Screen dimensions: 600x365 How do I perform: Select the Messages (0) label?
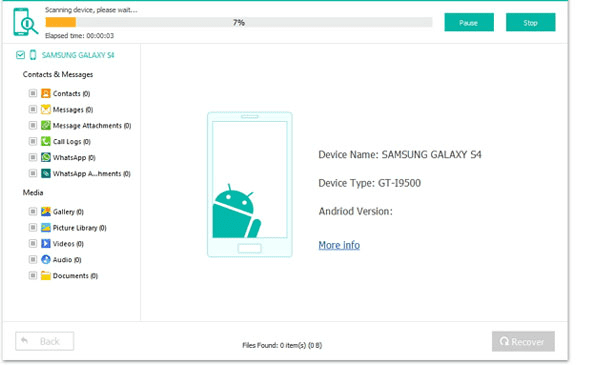click(73, 109)
